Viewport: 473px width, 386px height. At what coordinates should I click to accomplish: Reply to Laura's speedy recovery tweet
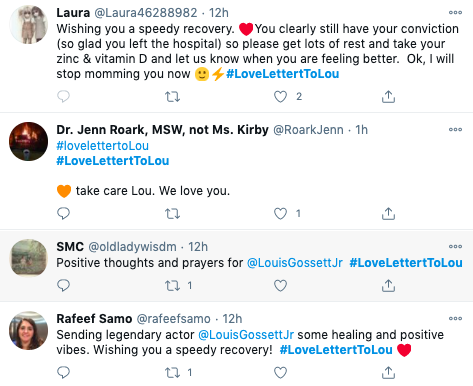point(63,96)
